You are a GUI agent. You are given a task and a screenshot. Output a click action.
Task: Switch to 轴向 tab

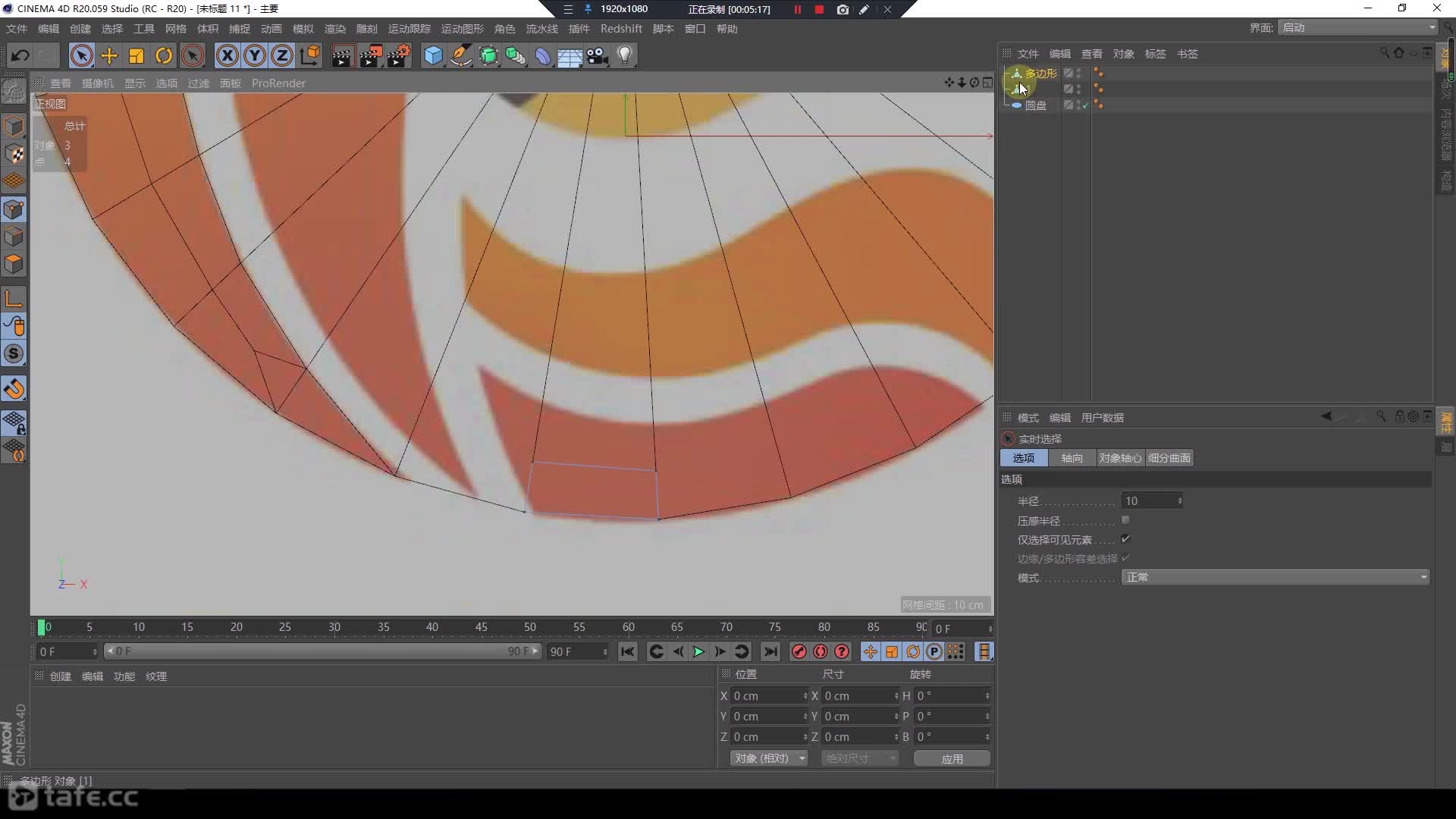1072,458
